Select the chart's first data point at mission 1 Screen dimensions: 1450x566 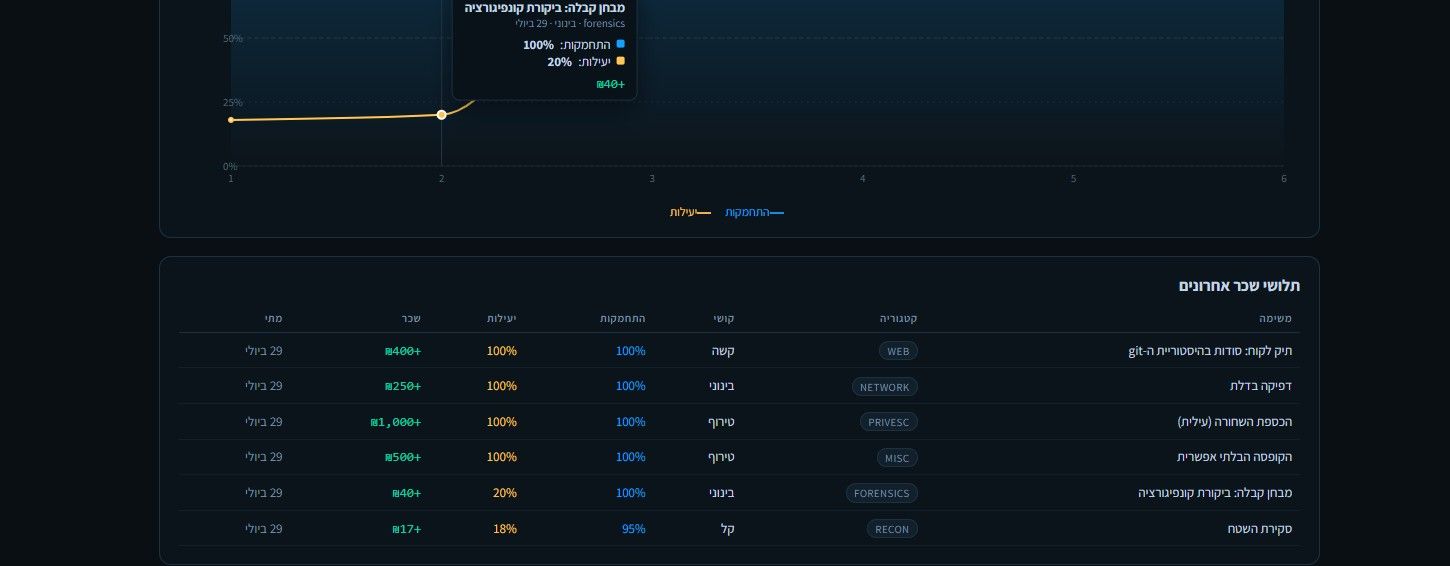click(x=231, y=120)
